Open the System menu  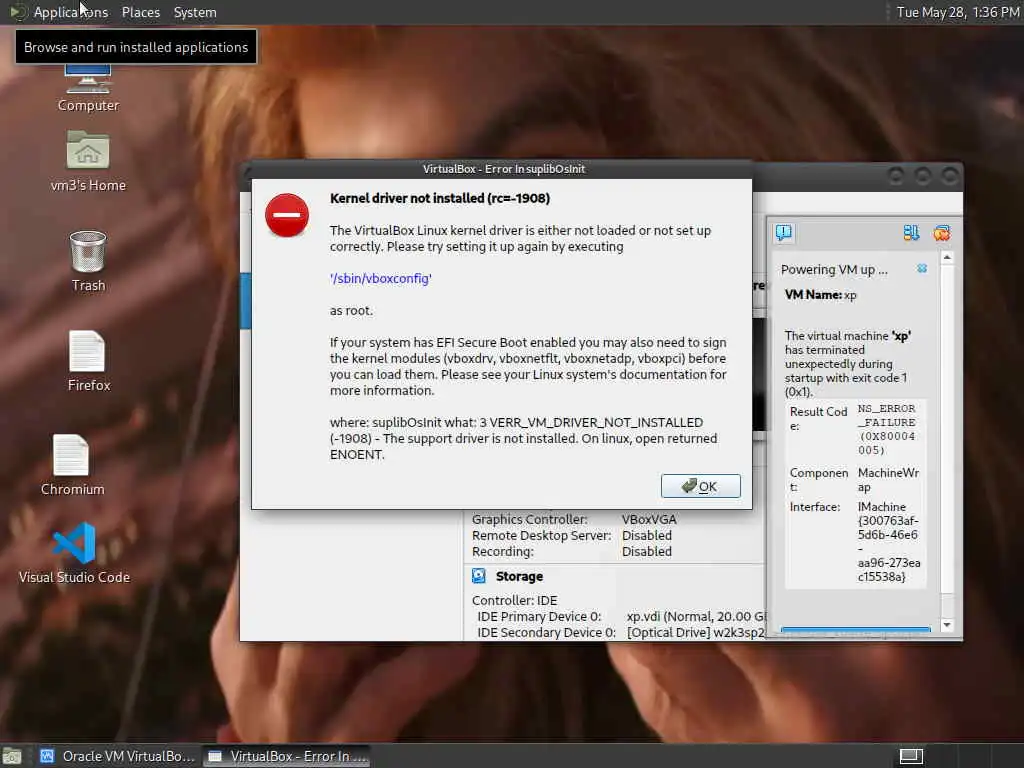(195, 12)
